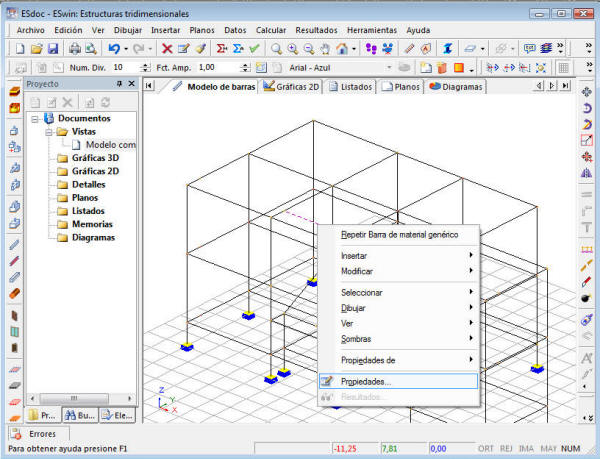The height and width of the screenshot is (459, 600).
Task: Zoom out with the minus magnifier
Action: (x=309, y=49)
